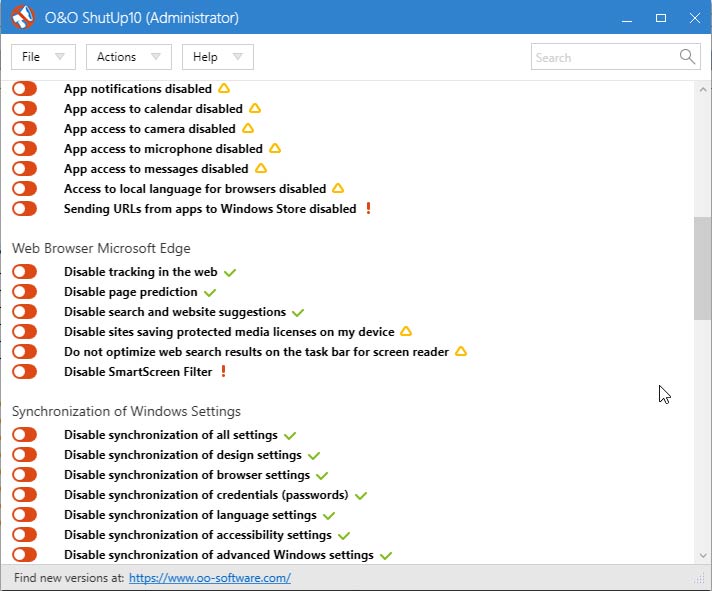Click the yellow warning icon beside App access to camera disabled
Viewport: 712px width, 591px height.
pos(248,128)
